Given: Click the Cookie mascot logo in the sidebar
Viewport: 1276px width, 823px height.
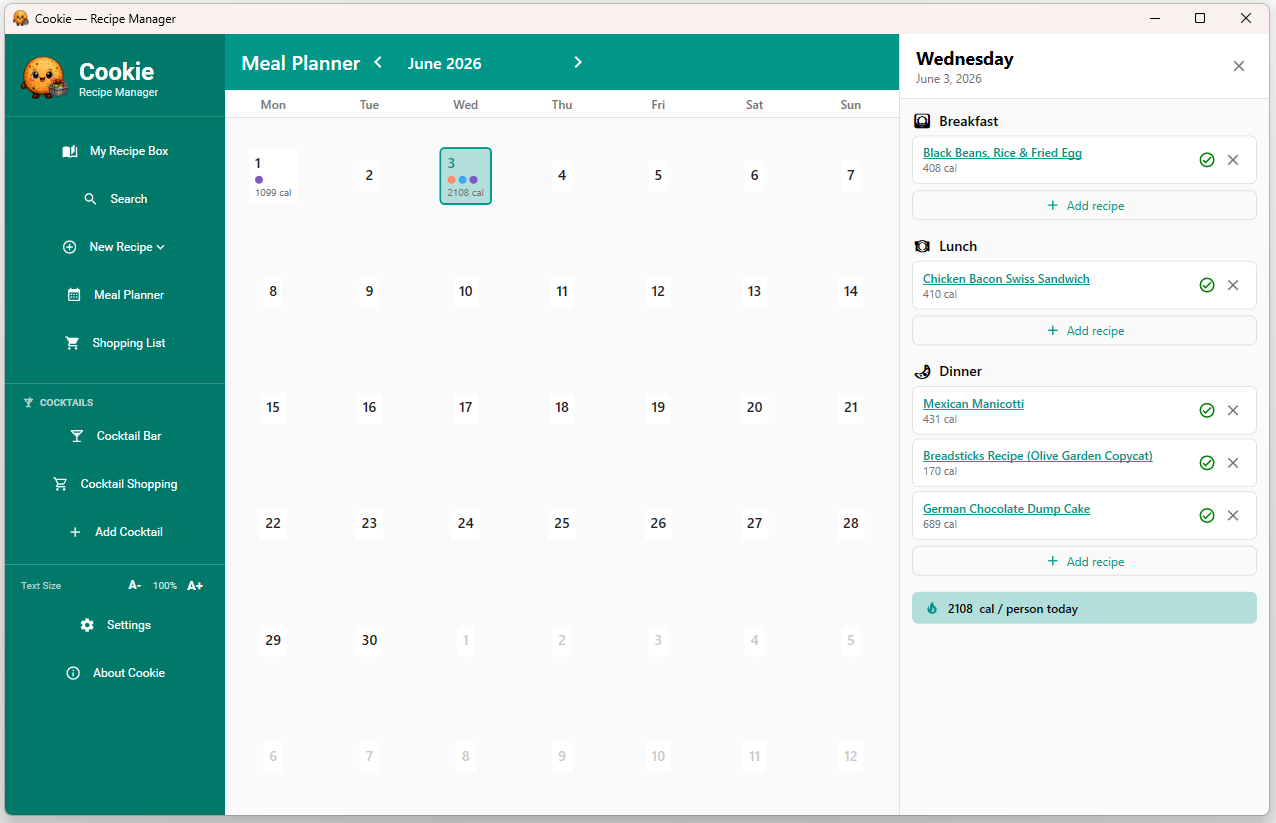Looking at the screenshot, I should [x=43, y=77].
